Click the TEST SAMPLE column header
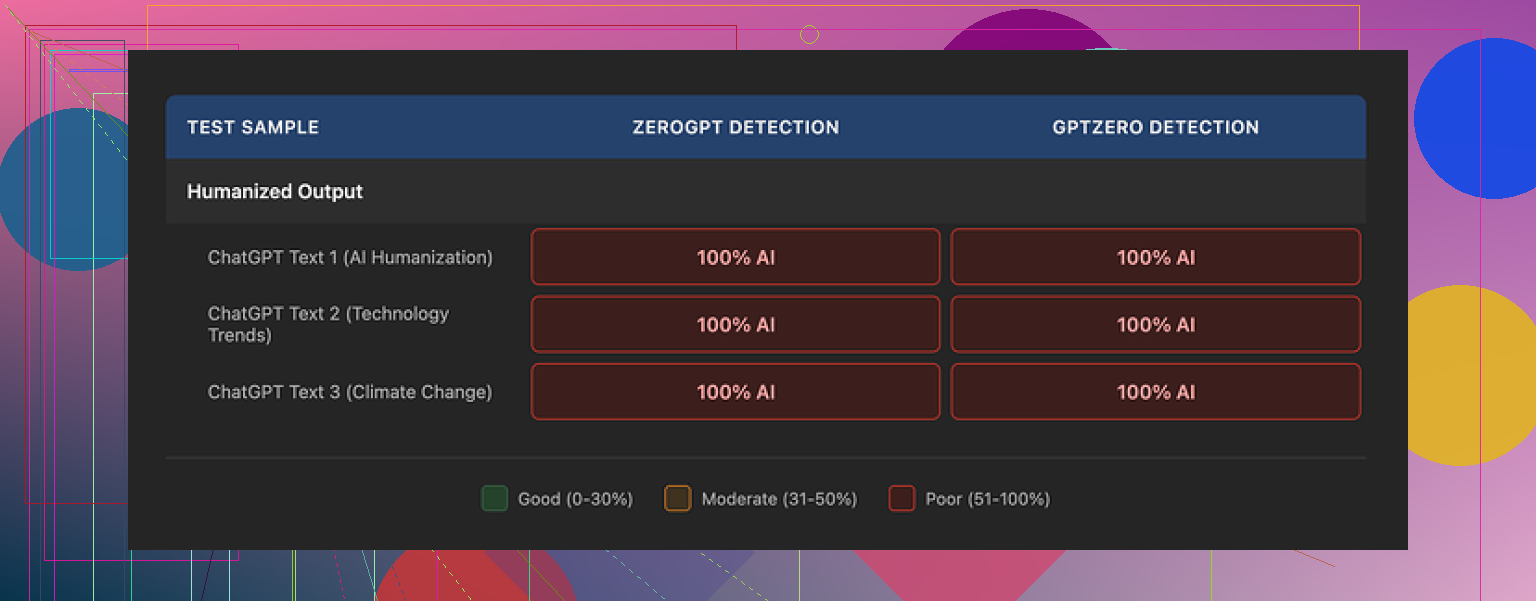Screen dimensions: 1536x601 pyautogui.click(x=253, y=127)
